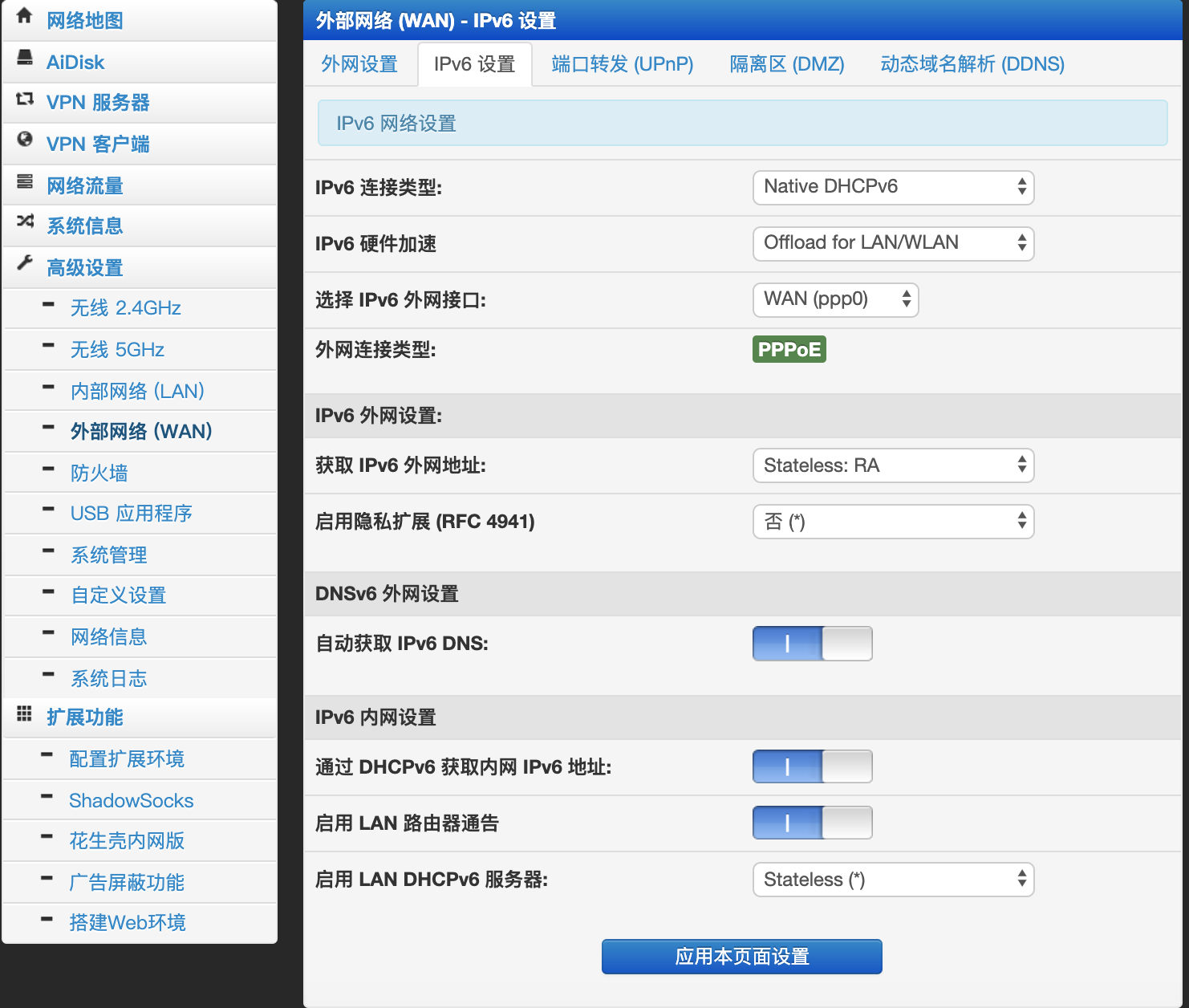Open the WAN (ppp0) interface dropdown
Screen dimensions: 1189x1008
coord(834,299)
